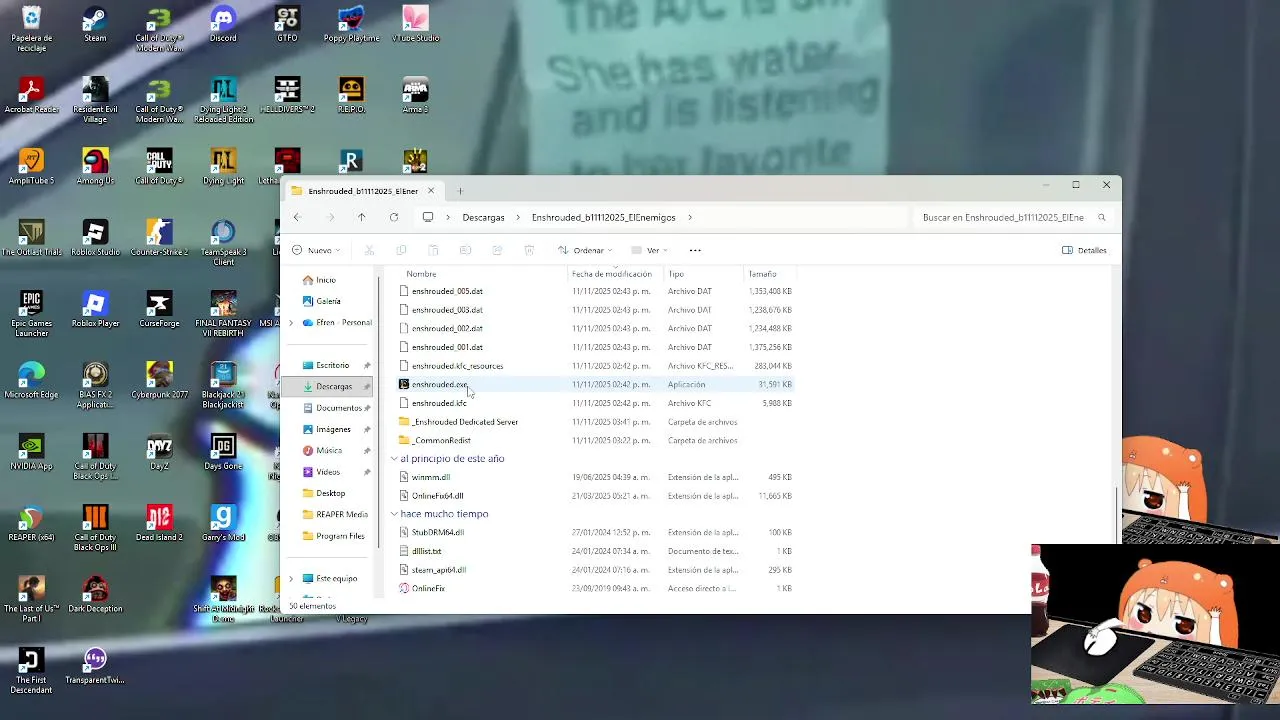Select Música in navigation pane
This screenshot has height=720, width=1280.
329,450
